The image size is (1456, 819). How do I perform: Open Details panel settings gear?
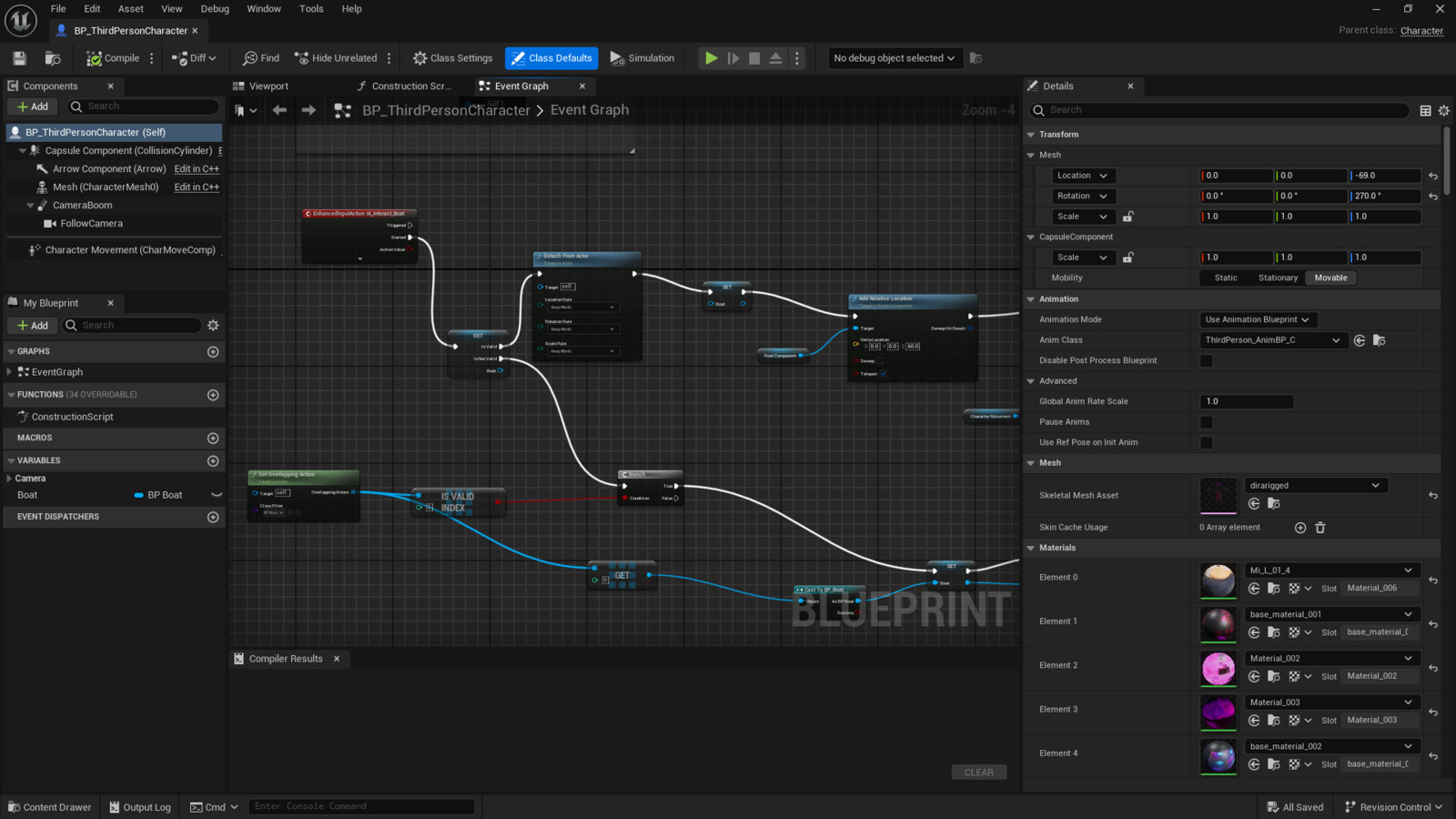1444,111
